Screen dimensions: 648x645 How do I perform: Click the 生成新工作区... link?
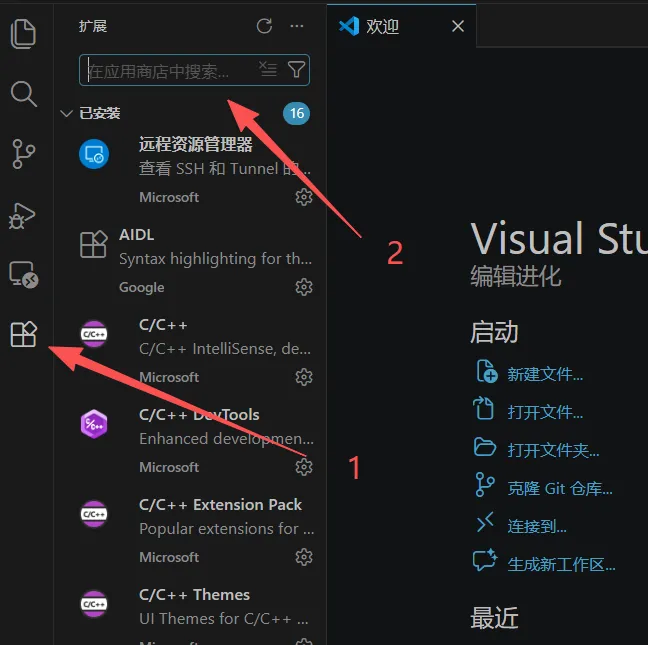(561, 564)
